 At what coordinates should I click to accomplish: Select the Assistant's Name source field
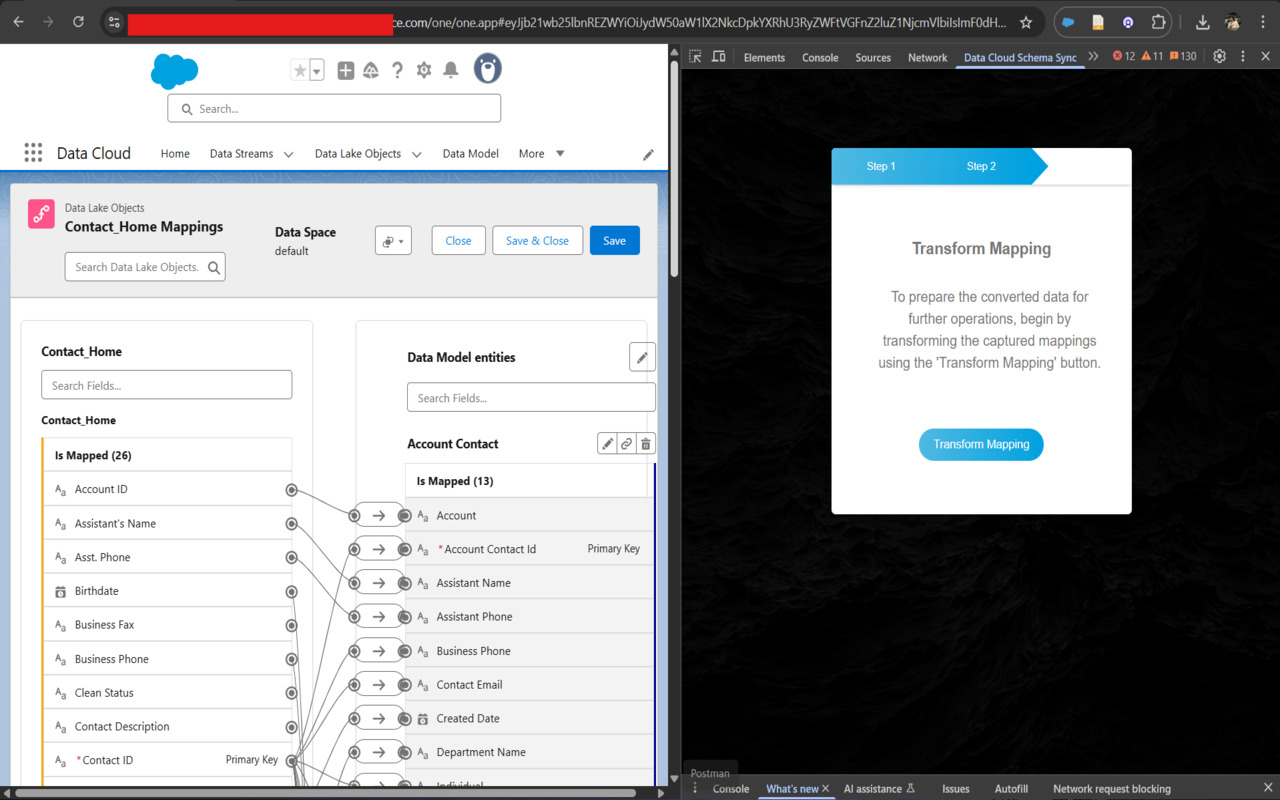[x=168, y=523]
